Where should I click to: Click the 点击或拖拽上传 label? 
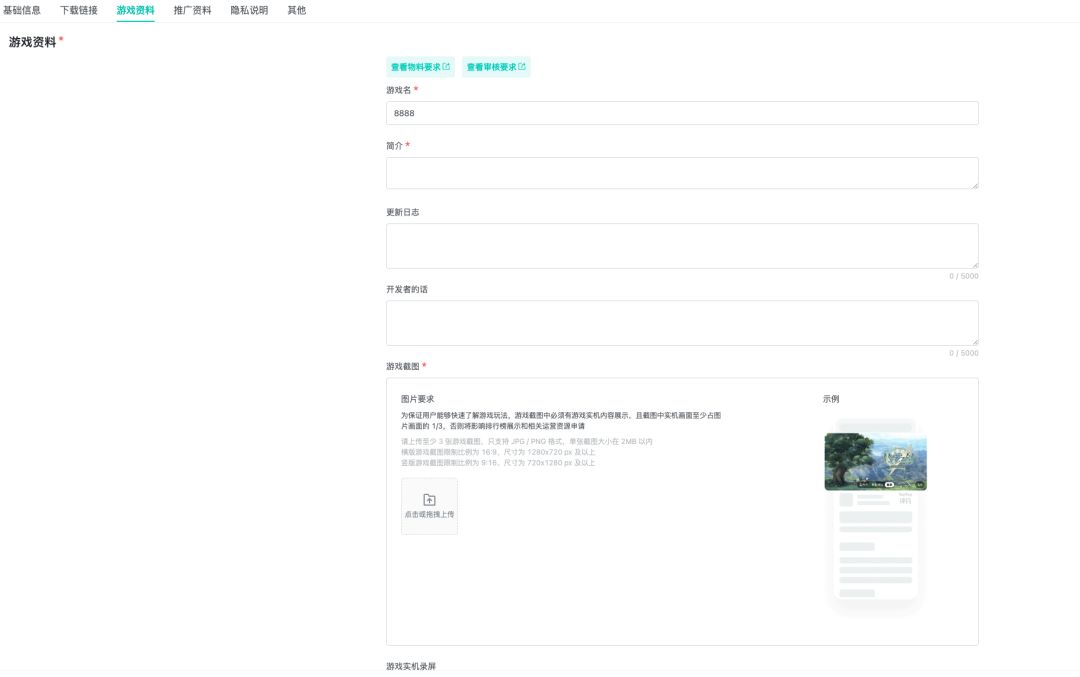coord(429,514)
